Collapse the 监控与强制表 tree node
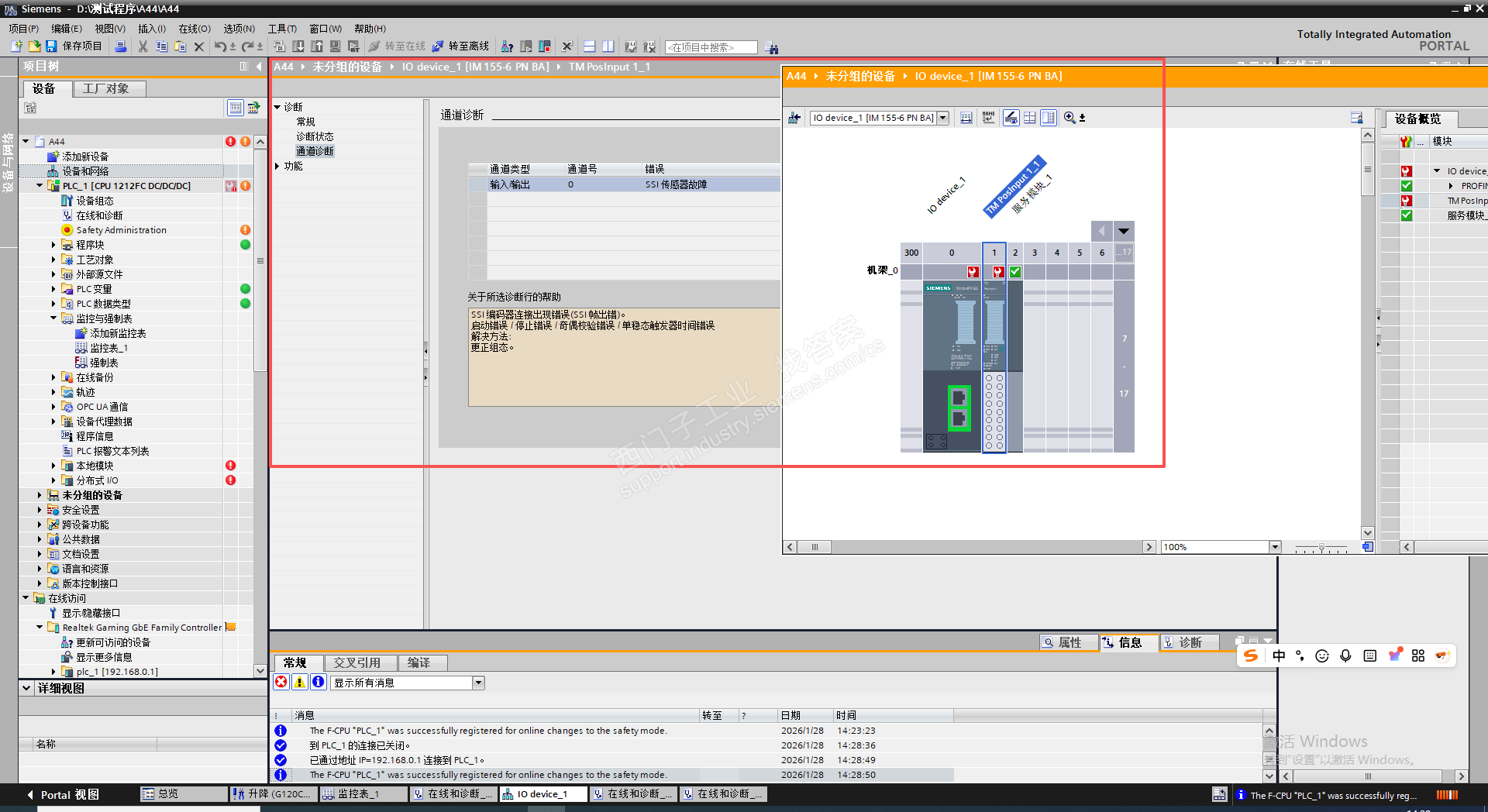The image size is (1488, 812). click(53, 318)
